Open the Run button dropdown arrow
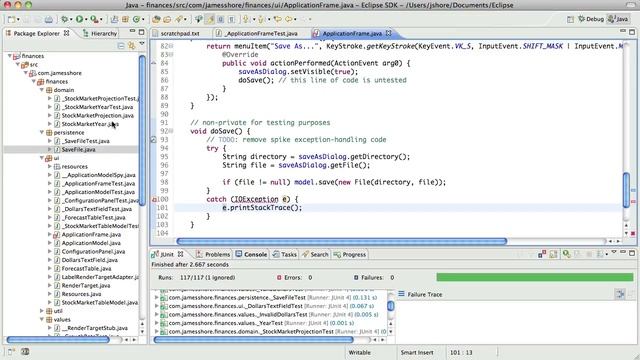The width and height of the screenshot is (640, 360). coord(86,19)
